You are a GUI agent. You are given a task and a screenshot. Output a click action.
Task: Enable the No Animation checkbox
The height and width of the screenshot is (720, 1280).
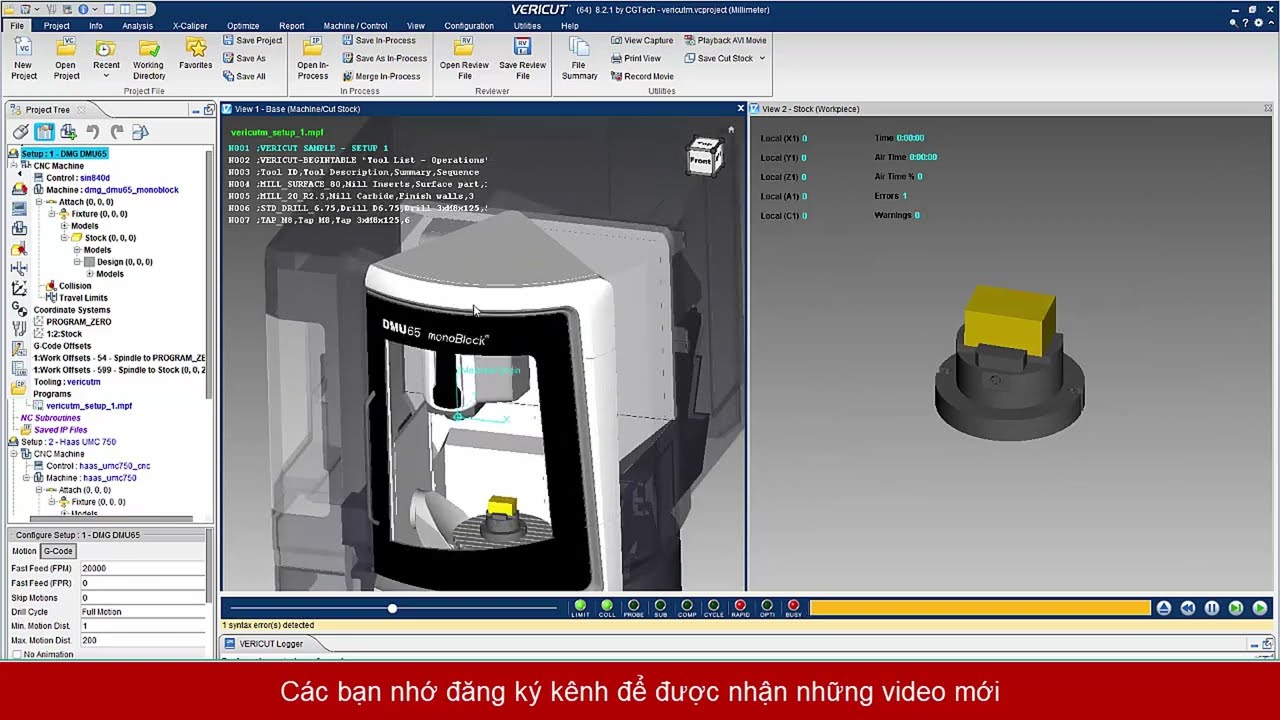click(x=17, y=655)
